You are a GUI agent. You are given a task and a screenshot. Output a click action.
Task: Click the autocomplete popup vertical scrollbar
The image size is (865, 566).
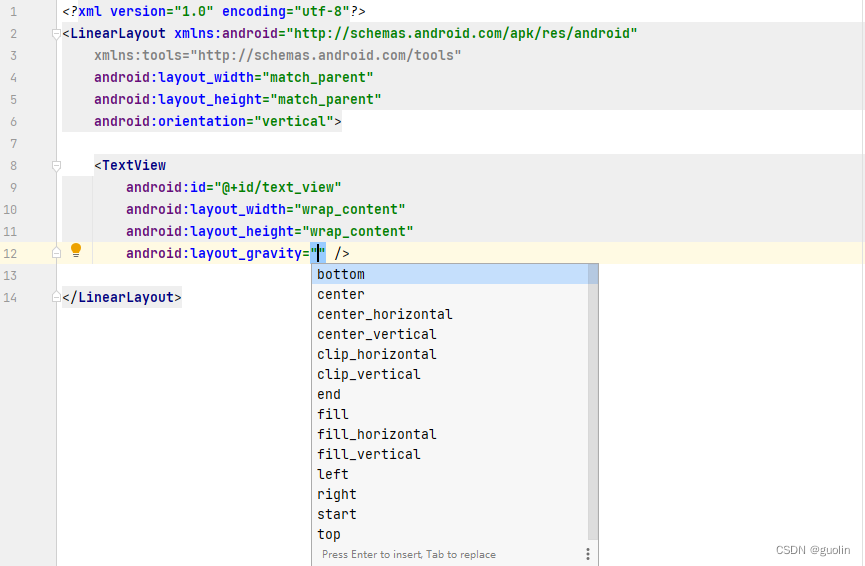point(593,400)
